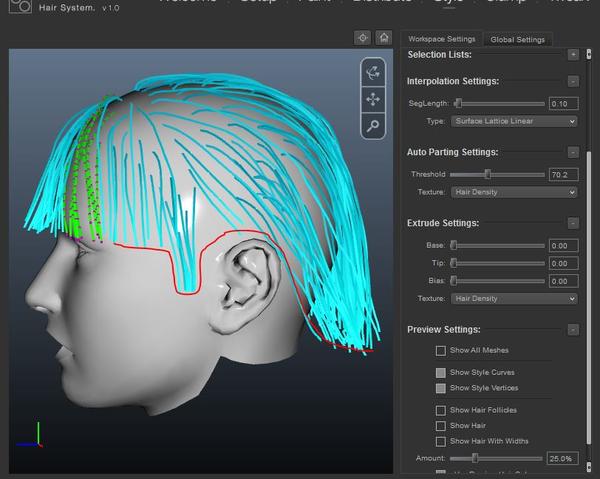
Task: Toggle the Show Style Curves checkbox
Action: coord(441,372)
